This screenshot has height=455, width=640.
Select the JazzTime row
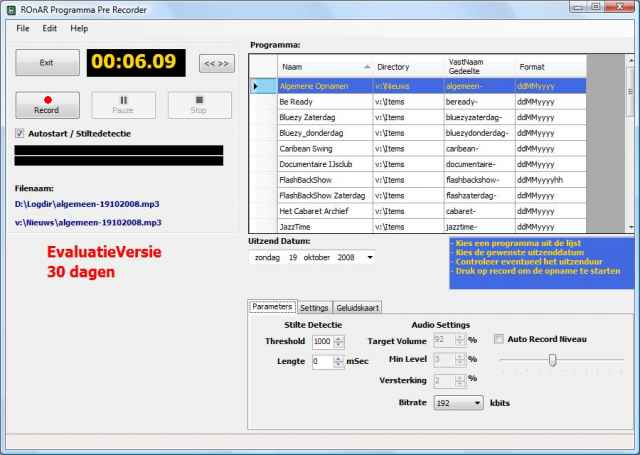click(418, 226)
